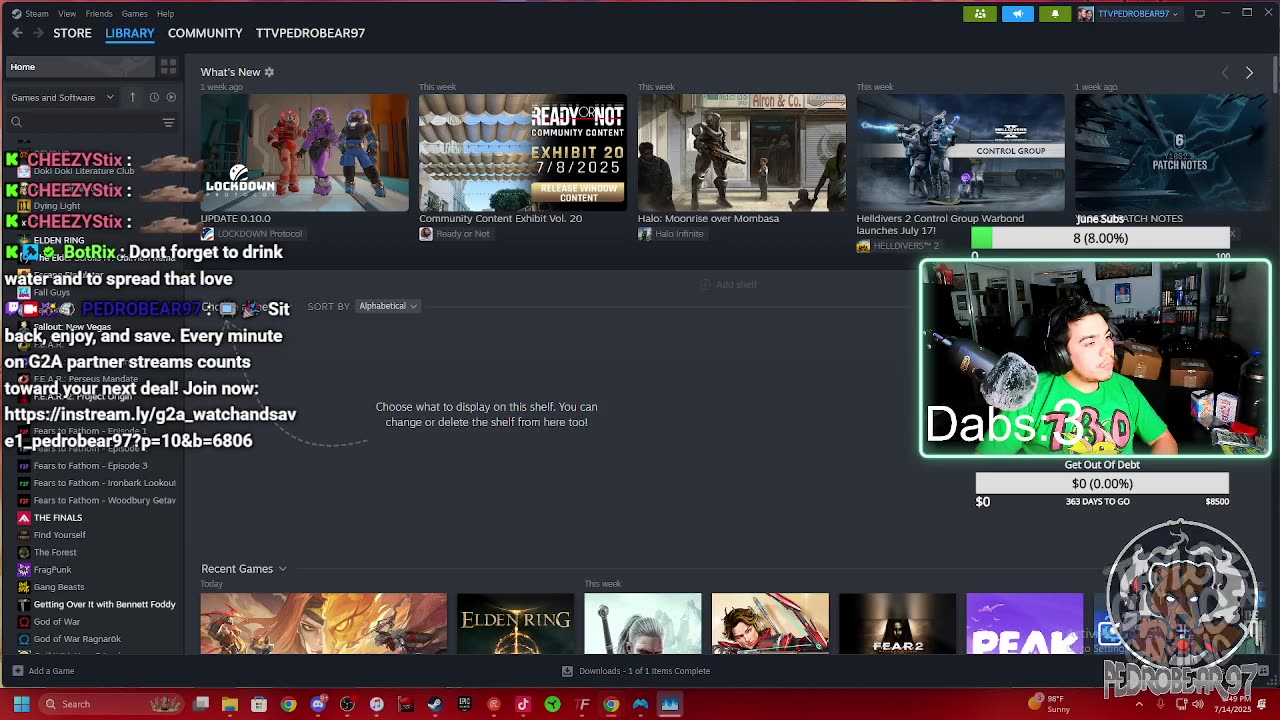Screen dimensions: 1280x720
Task: Select Fears to Fathom - Episode 3
Action: point(90,466)
